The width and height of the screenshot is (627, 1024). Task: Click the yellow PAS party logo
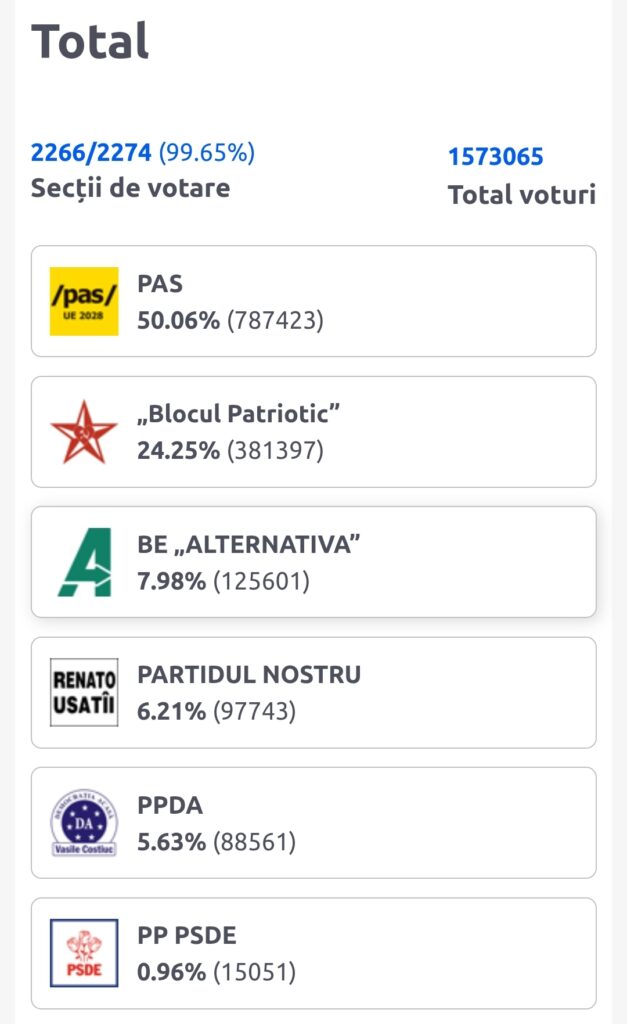tap(84, 301)
